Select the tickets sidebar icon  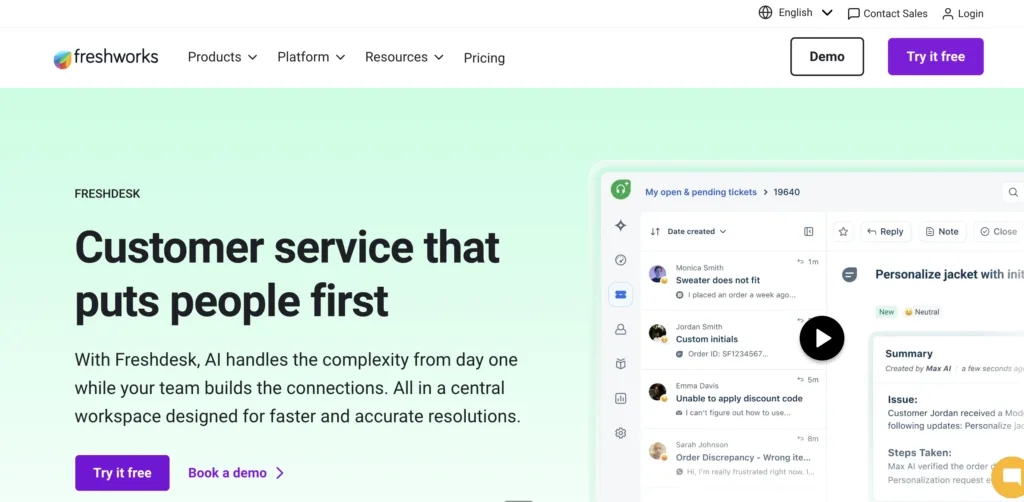pyautogui.click(x=620, y=295)
